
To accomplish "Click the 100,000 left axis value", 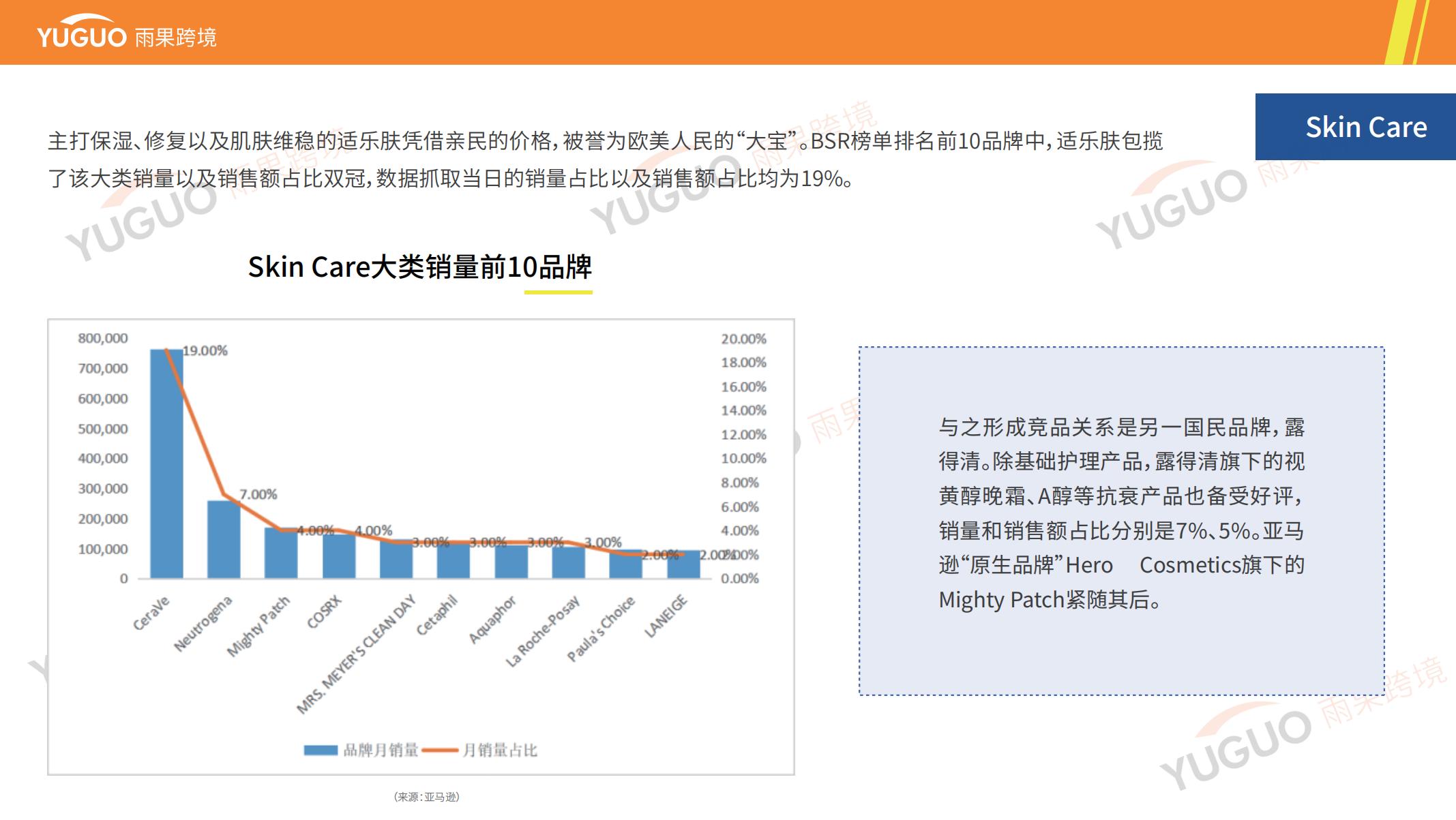I will (103, 549).
